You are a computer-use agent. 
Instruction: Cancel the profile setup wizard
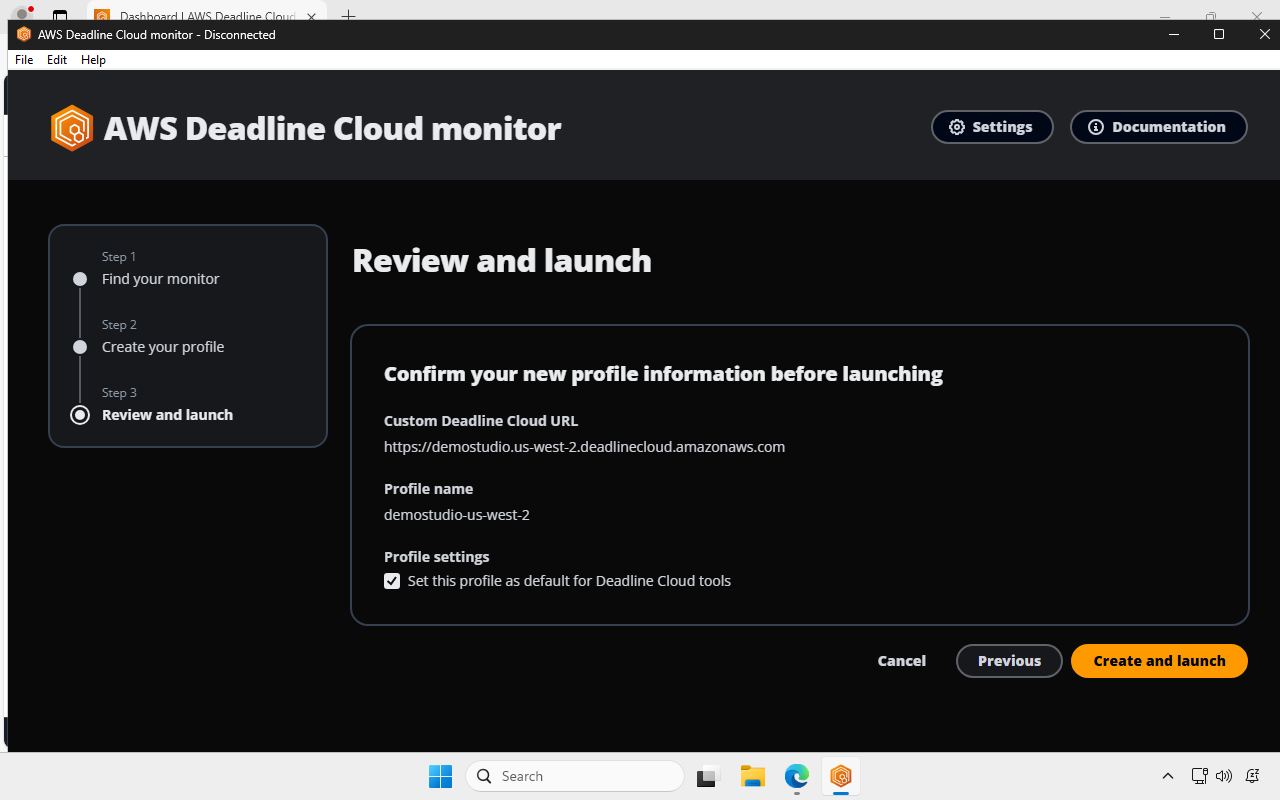901,661
